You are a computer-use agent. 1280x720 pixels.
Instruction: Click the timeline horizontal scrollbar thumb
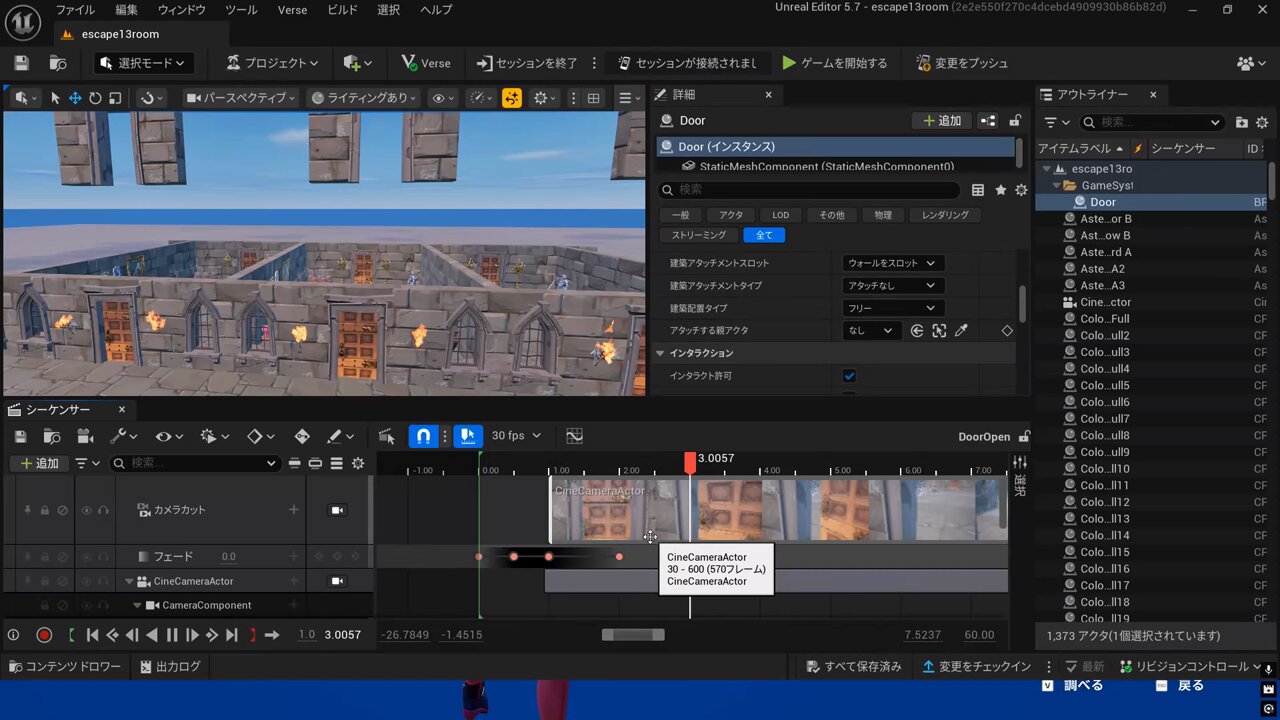[633, 635]
